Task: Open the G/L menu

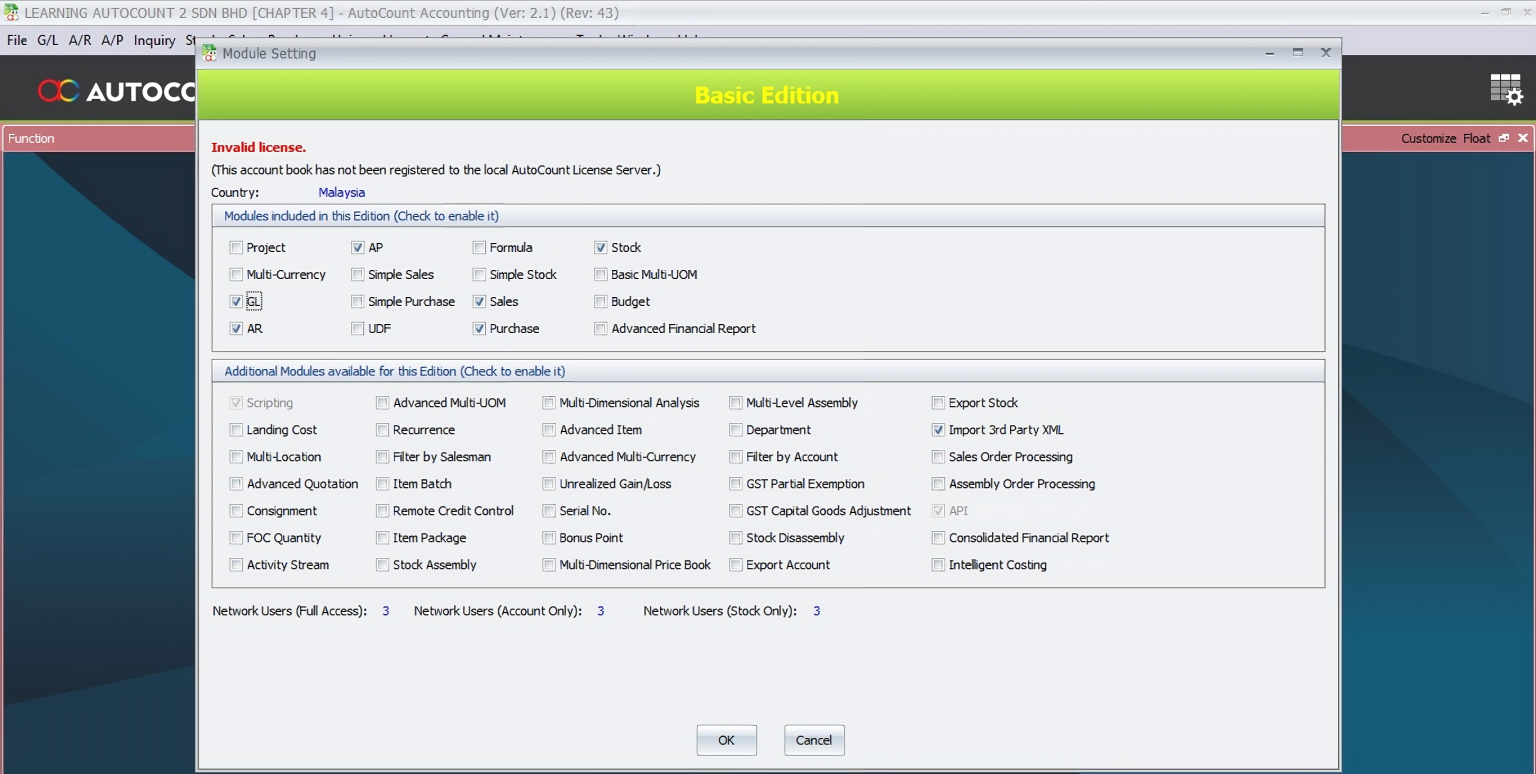Action: pos(48,40)
